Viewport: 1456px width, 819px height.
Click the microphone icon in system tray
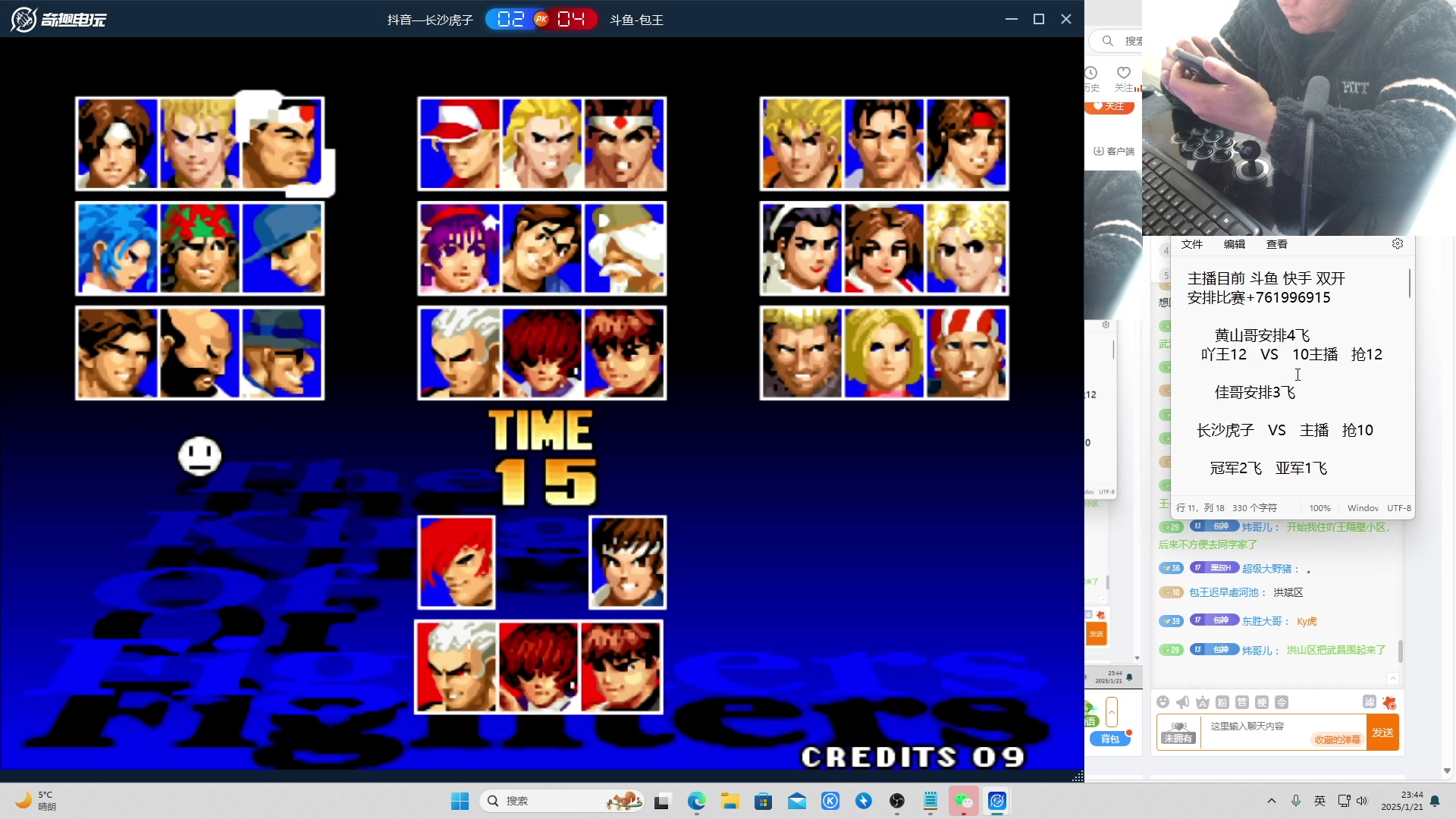(x=1296, y=801)
